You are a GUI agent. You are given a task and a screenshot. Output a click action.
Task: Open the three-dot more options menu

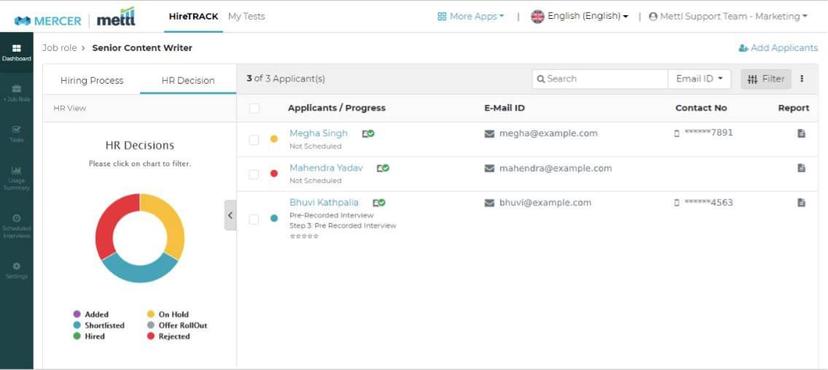click(802, 79)
